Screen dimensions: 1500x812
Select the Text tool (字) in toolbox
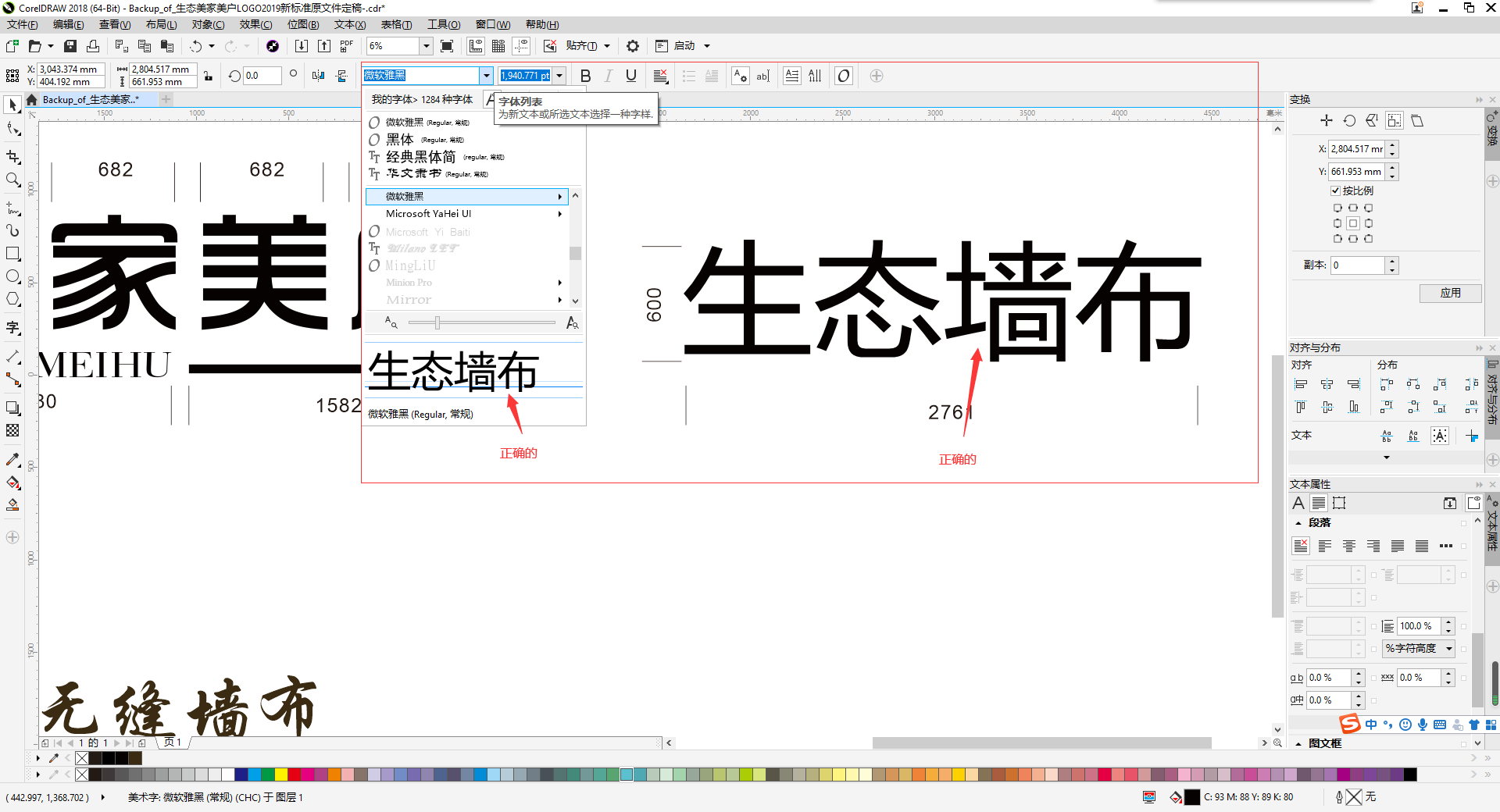[12, 327]
